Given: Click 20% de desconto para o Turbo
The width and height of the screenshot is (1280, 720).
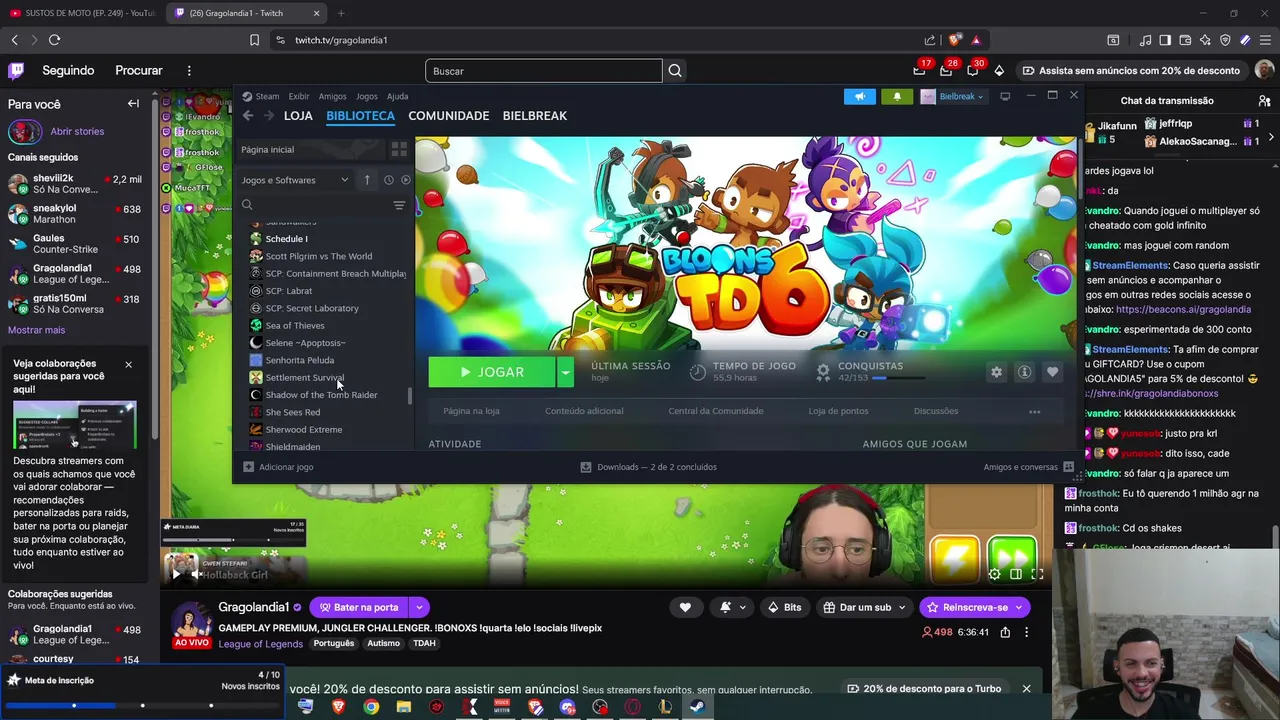Looking at the screenshot, I should tap(924, 689).
